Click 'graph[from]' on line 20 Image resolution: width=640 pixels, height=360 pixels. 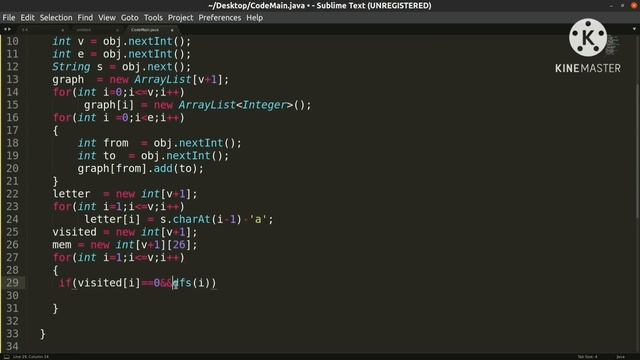tap(112, 169)
